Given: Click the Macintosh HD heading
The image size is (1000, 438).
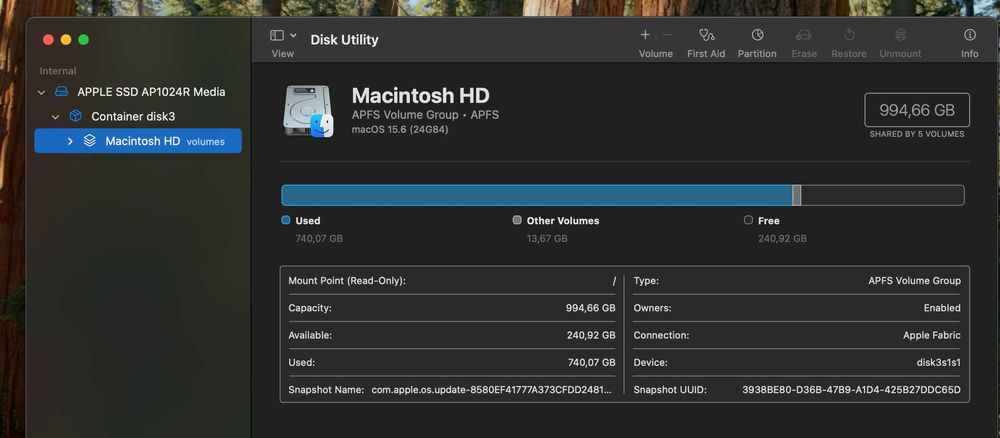Looking at the screenshot, I should click(x=420, y=96).
